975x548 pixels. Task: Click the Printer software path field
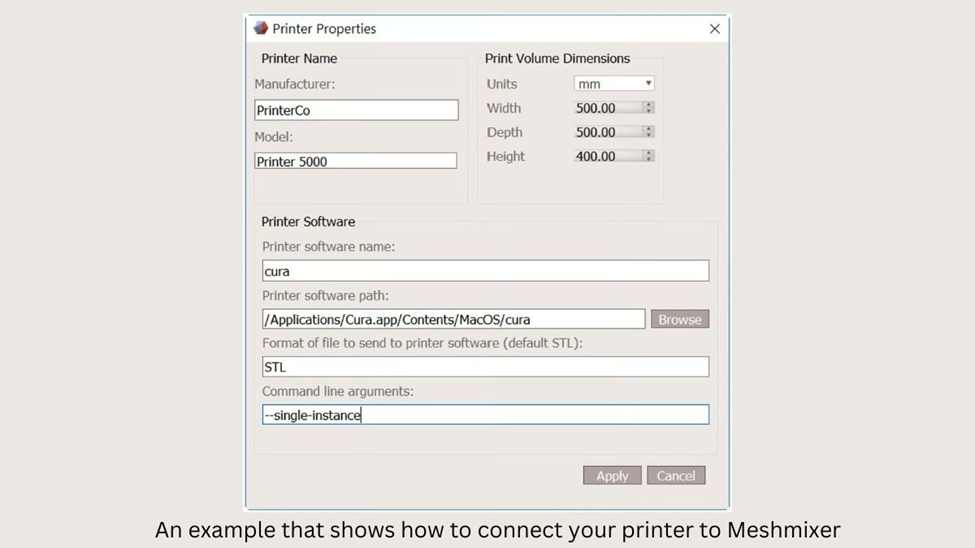(x=454, y=319)
